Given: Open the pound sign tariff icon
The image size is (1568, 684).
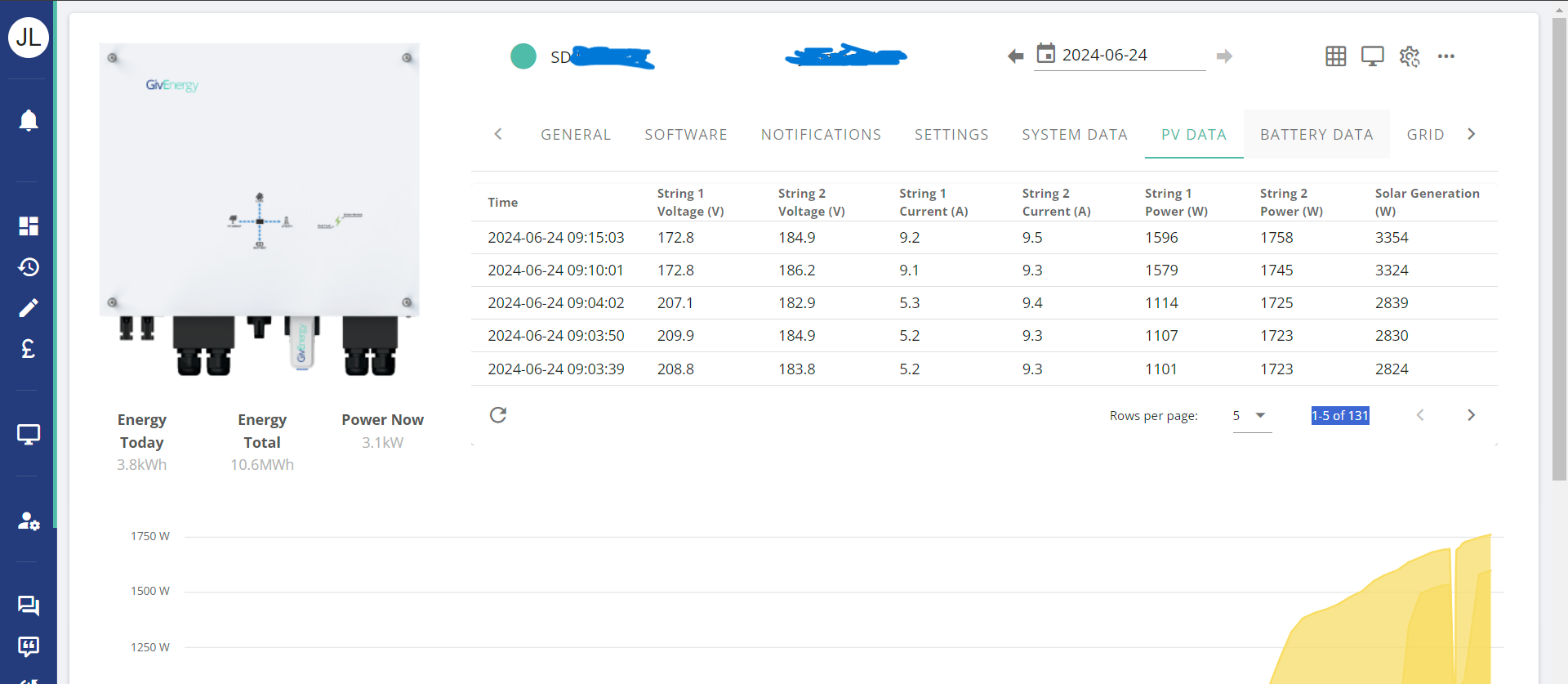Looking at the screenshot, I should [29, 349].
